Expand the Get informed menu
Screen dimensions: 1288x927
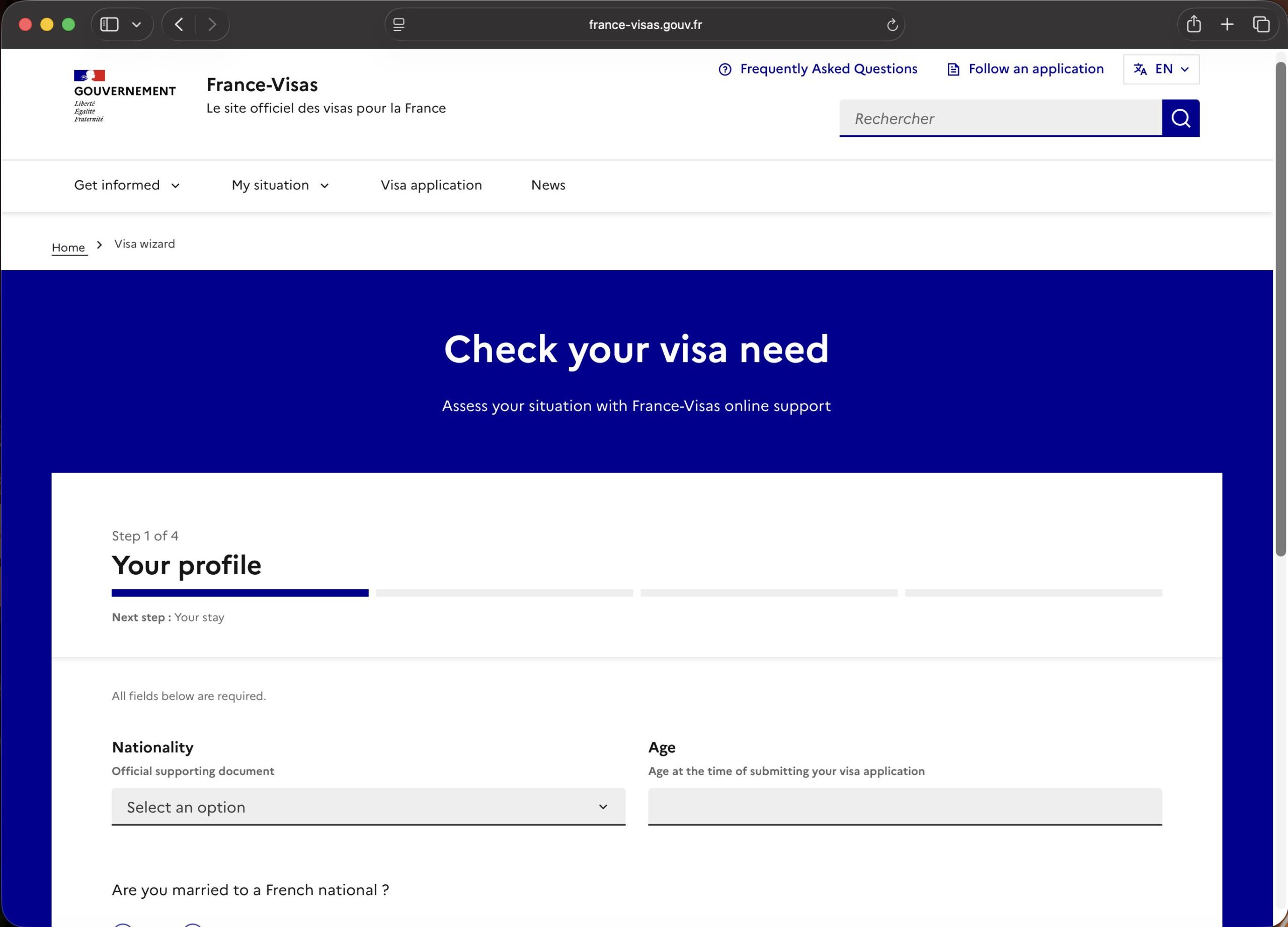pyautogui.click(x=127, y=185)
